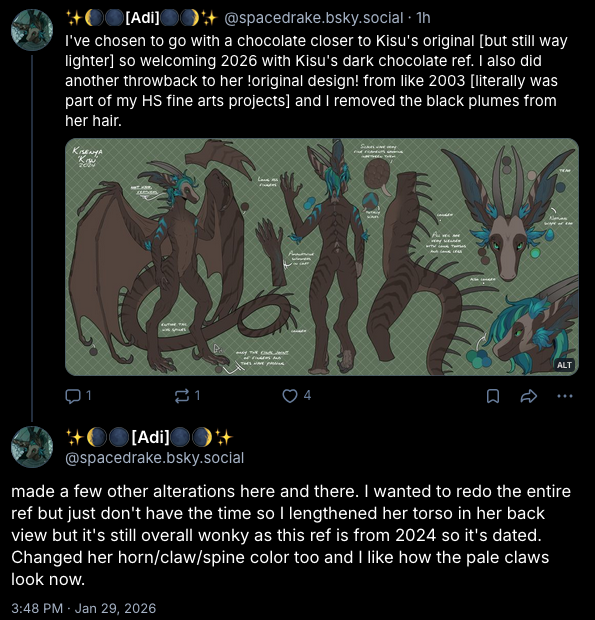Open the @spacedrake.bsky.social handle under the second post's name

(155, 458)
